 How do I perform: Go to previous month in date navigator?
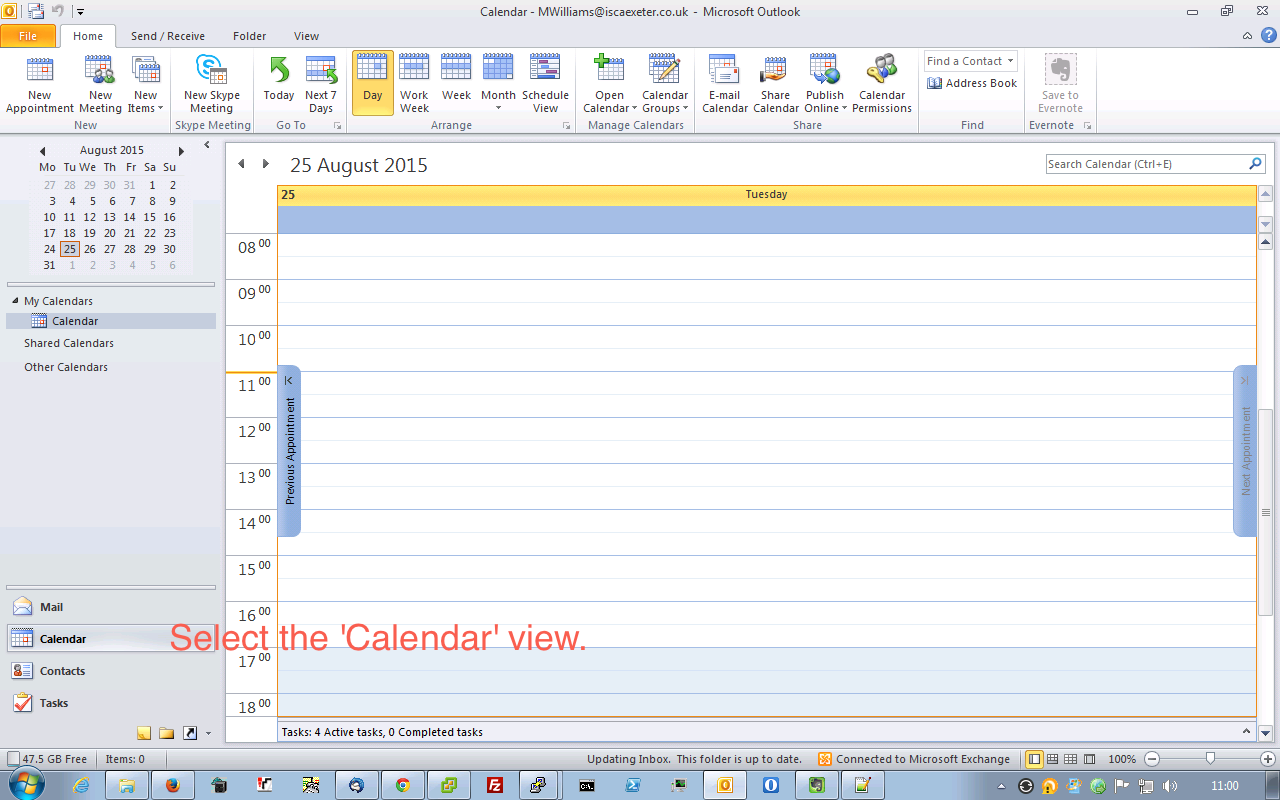click(x=42, y=151)
